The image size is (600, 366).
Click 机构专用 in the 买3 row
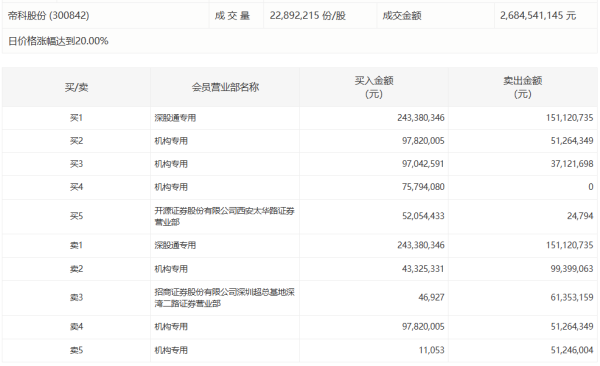[171, 164]
